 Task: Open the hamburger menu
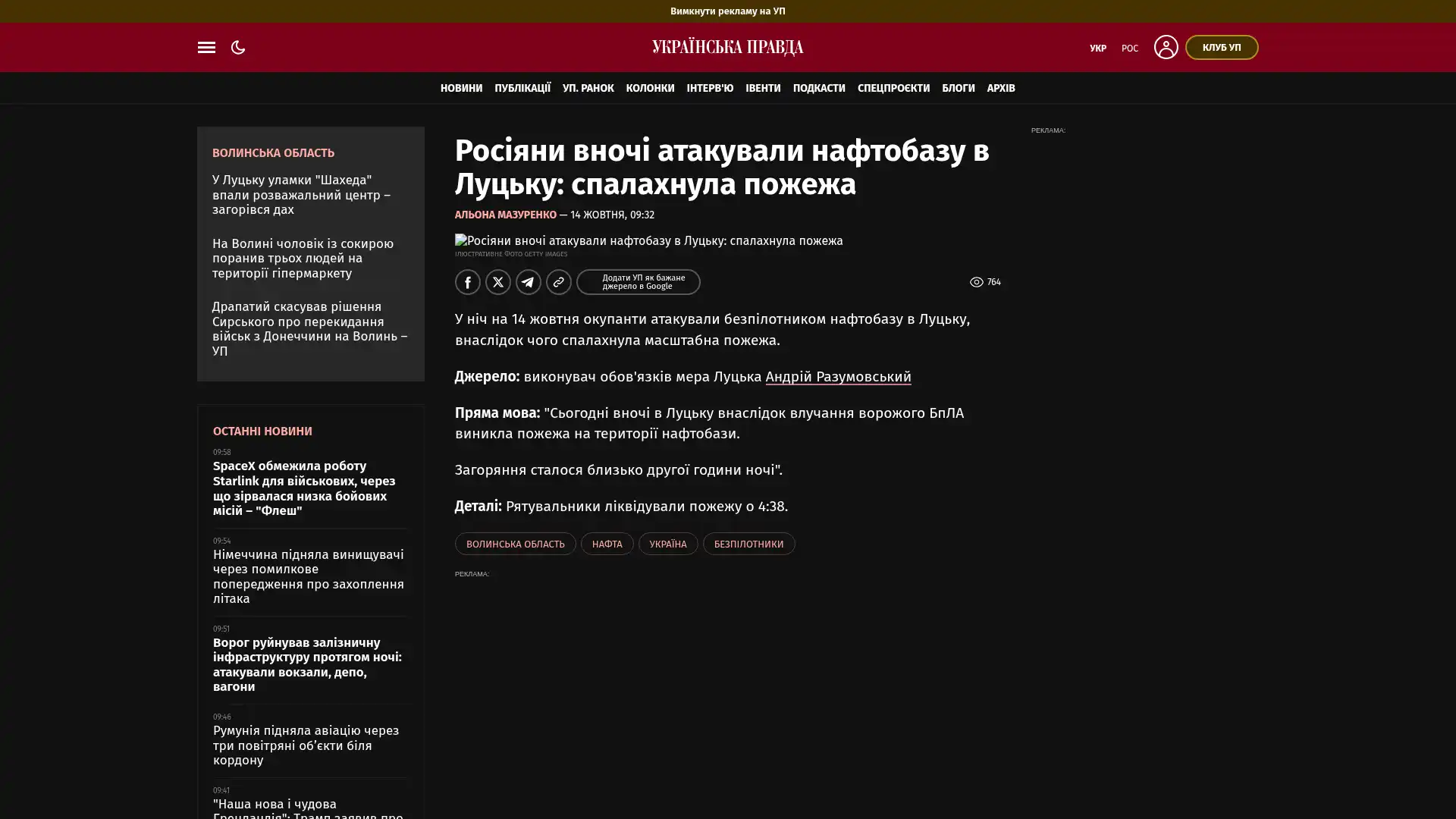(x=206, y=47)
